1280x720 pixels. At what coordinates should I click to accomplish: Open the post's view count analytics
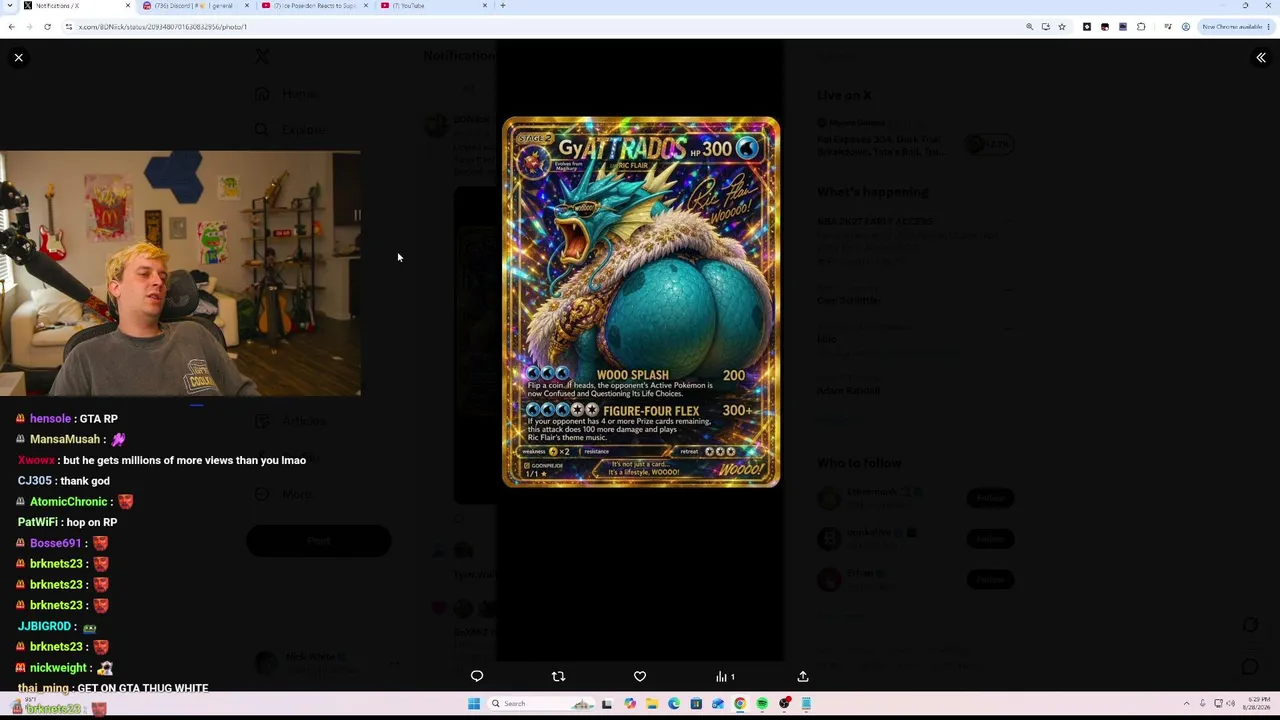point(725,677)
